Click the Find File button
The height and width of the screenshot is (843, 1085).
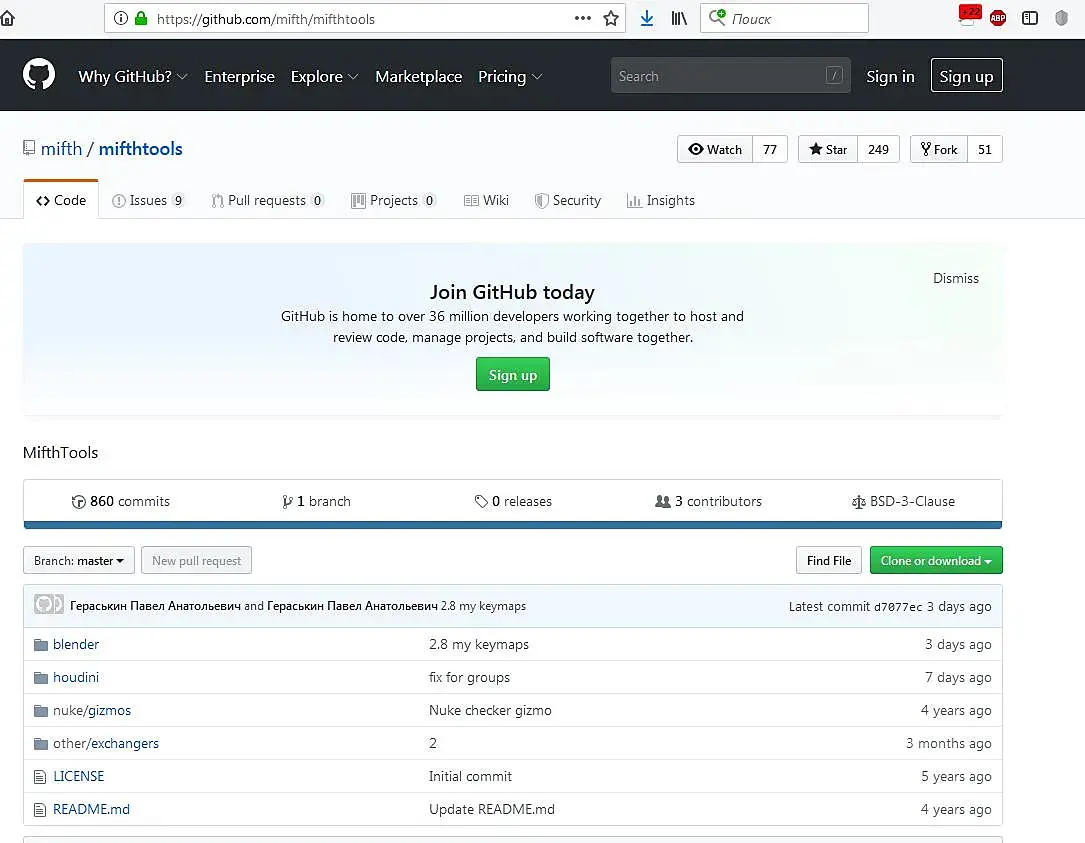[828, 561]
